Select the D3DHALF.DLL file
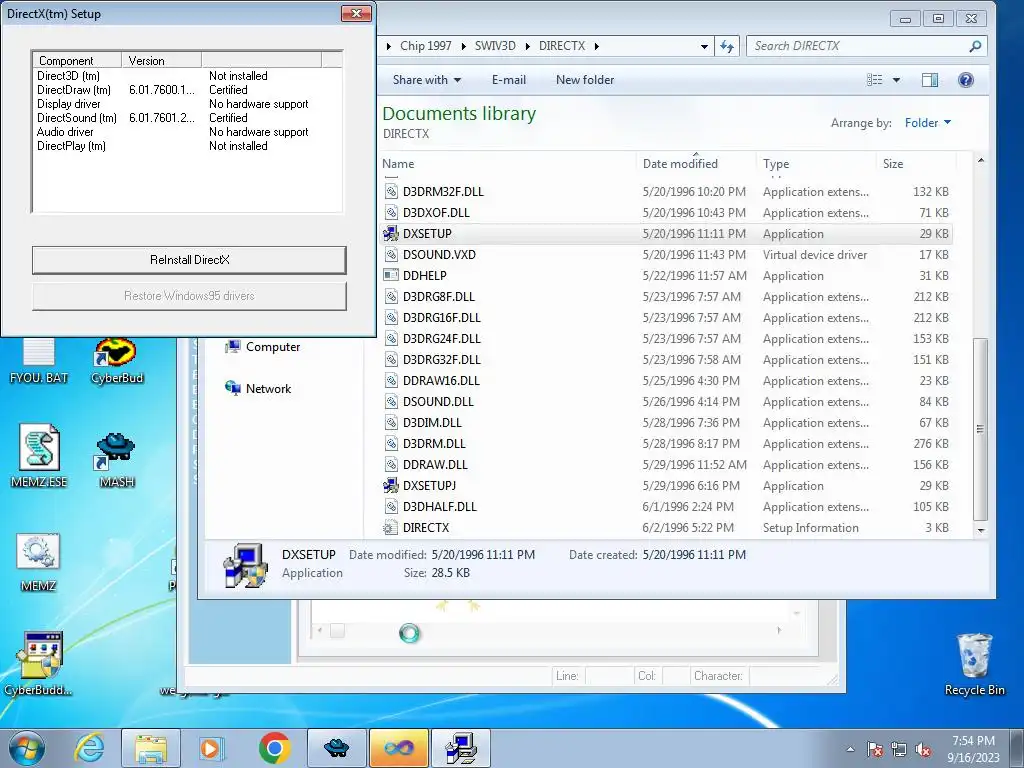 [440, 507]
